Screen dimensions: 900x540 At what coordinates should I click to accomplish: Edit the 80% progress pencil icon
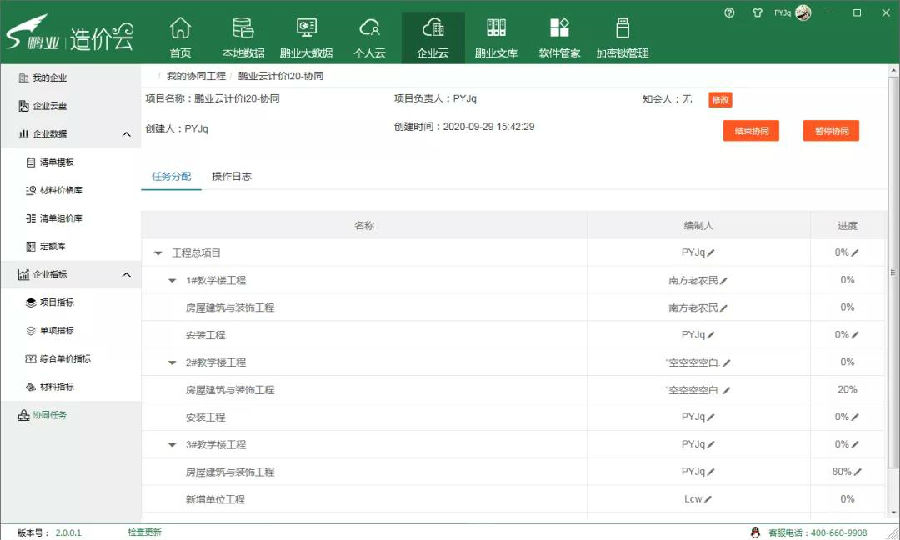tap(857, 471)
